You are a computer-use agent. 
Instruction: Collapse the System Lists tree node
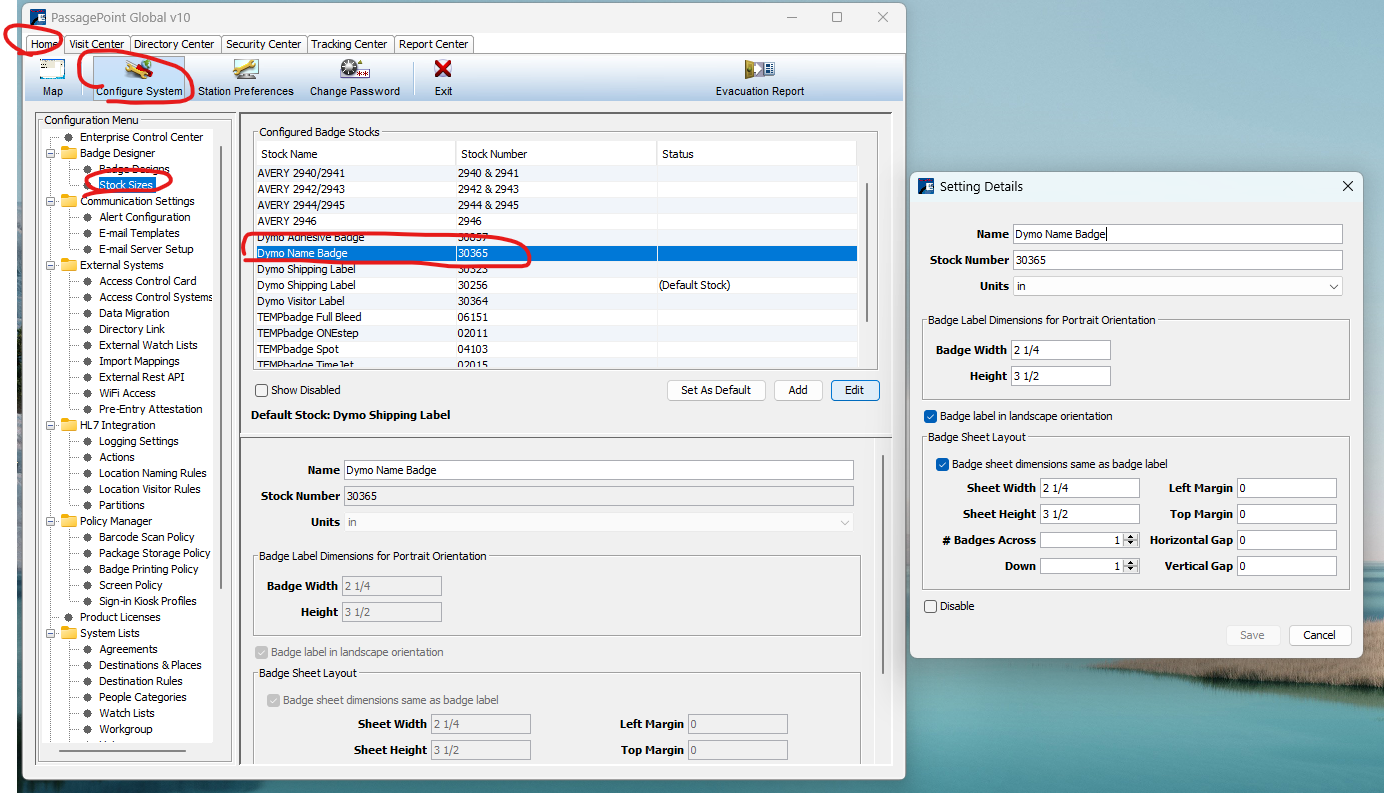tap(51, 633)
